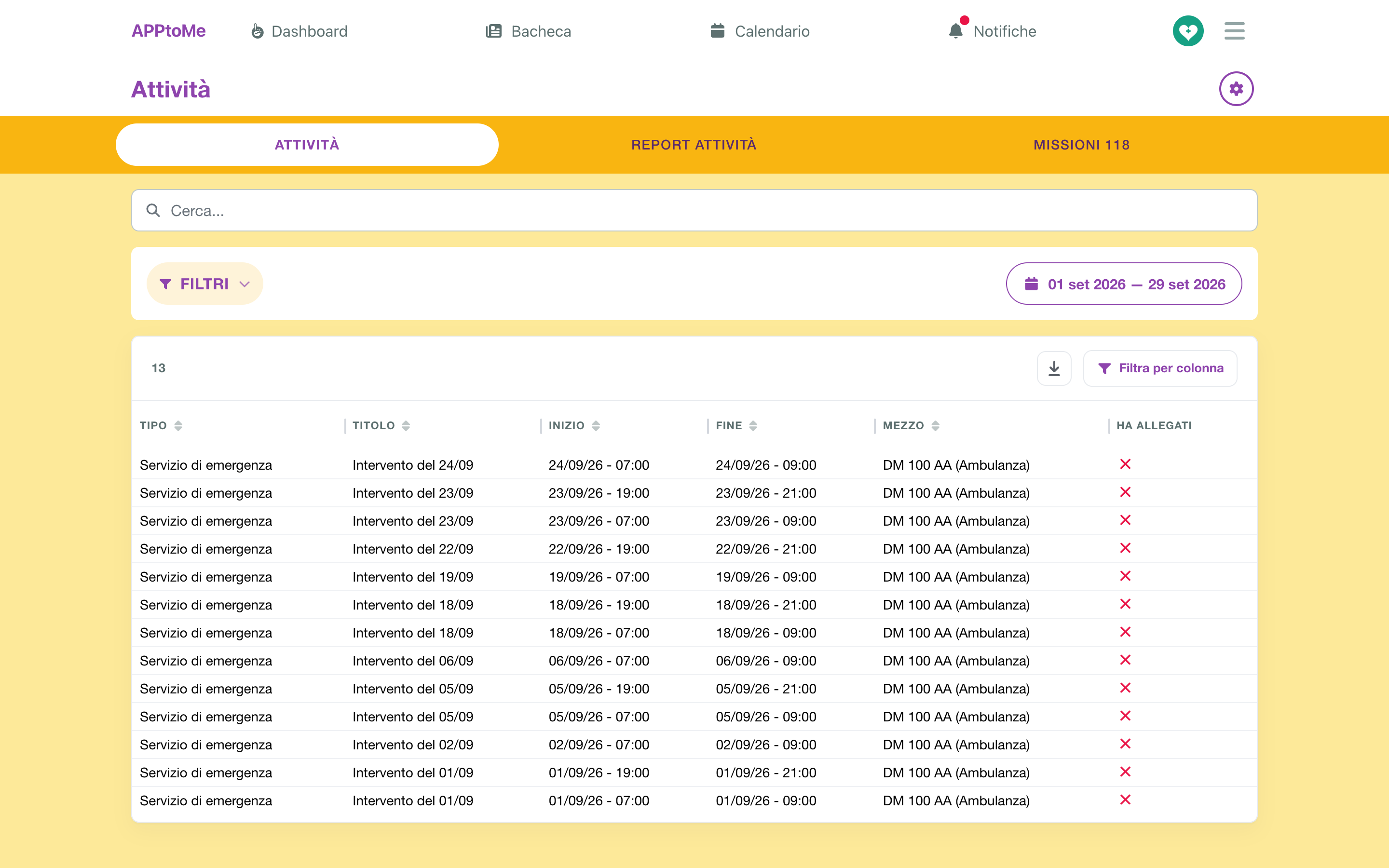
Task: Download the table with the download icon
Action: tap(1054, 368)
